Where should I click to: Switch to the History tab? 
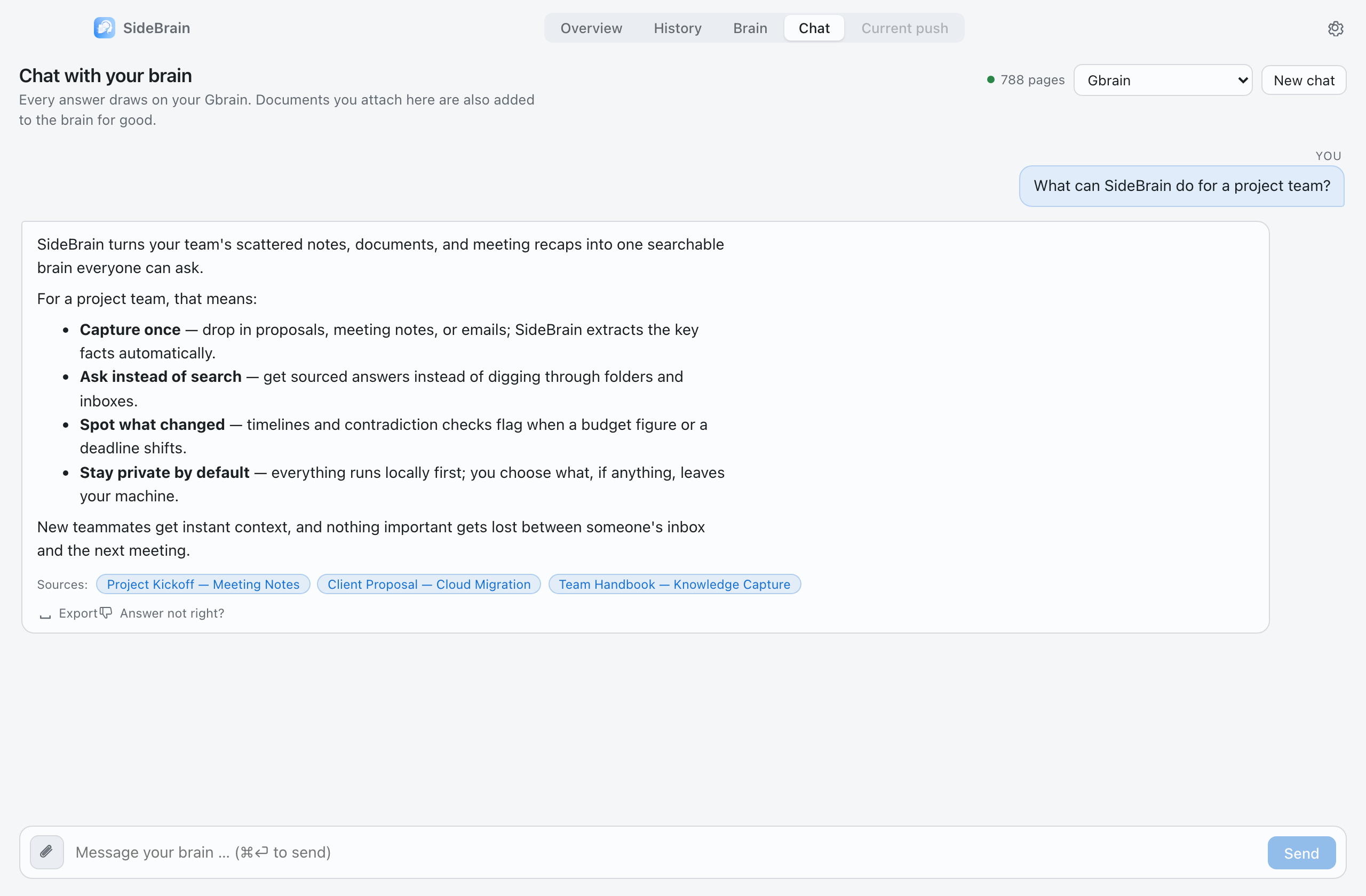point(677,28)
